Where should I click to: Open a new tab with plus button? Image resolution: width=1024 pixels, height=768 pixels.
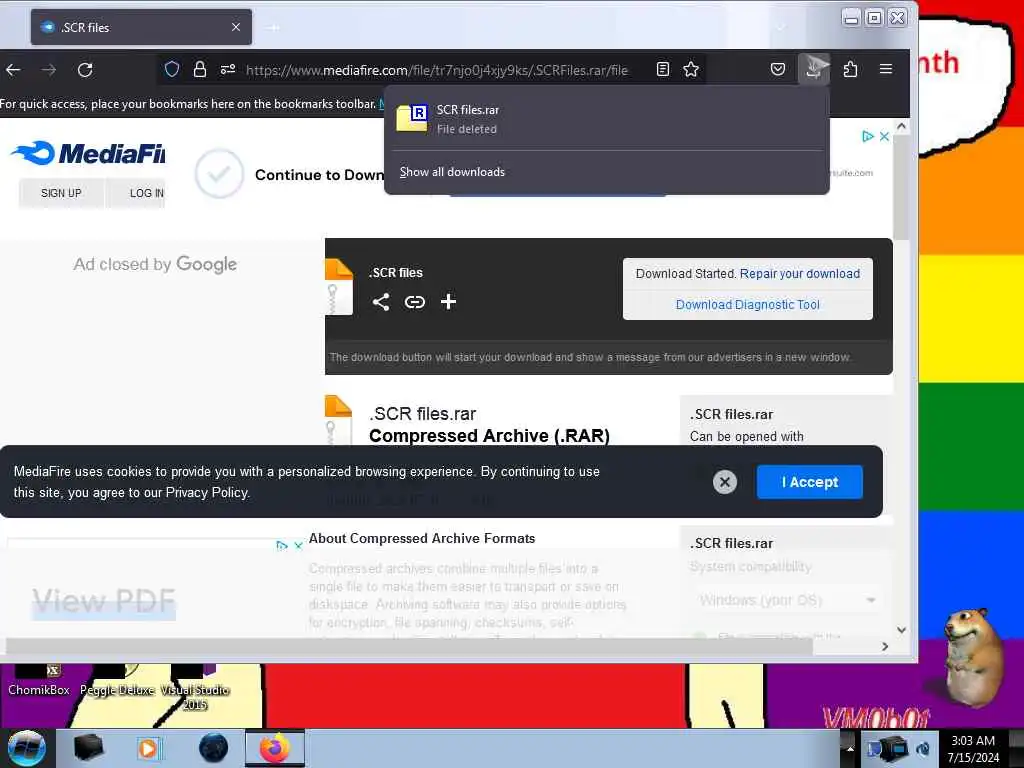274,27
